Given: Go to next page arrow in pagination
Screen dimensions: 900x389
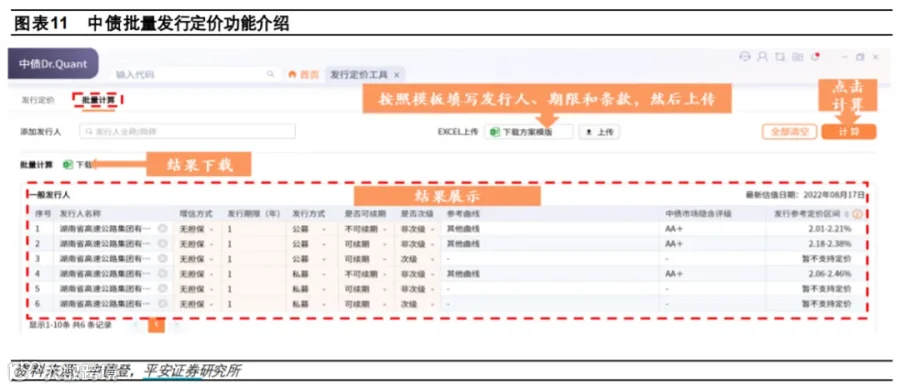Looking at the screenshot, I should (x=176, y=325).
